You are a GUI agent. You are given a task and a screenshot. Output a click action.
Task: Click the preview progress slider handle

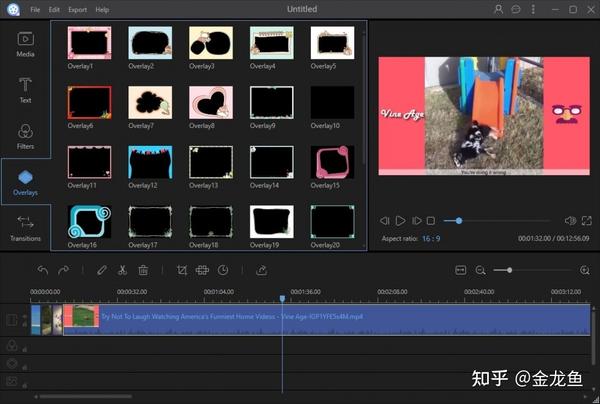coord(459,221)
